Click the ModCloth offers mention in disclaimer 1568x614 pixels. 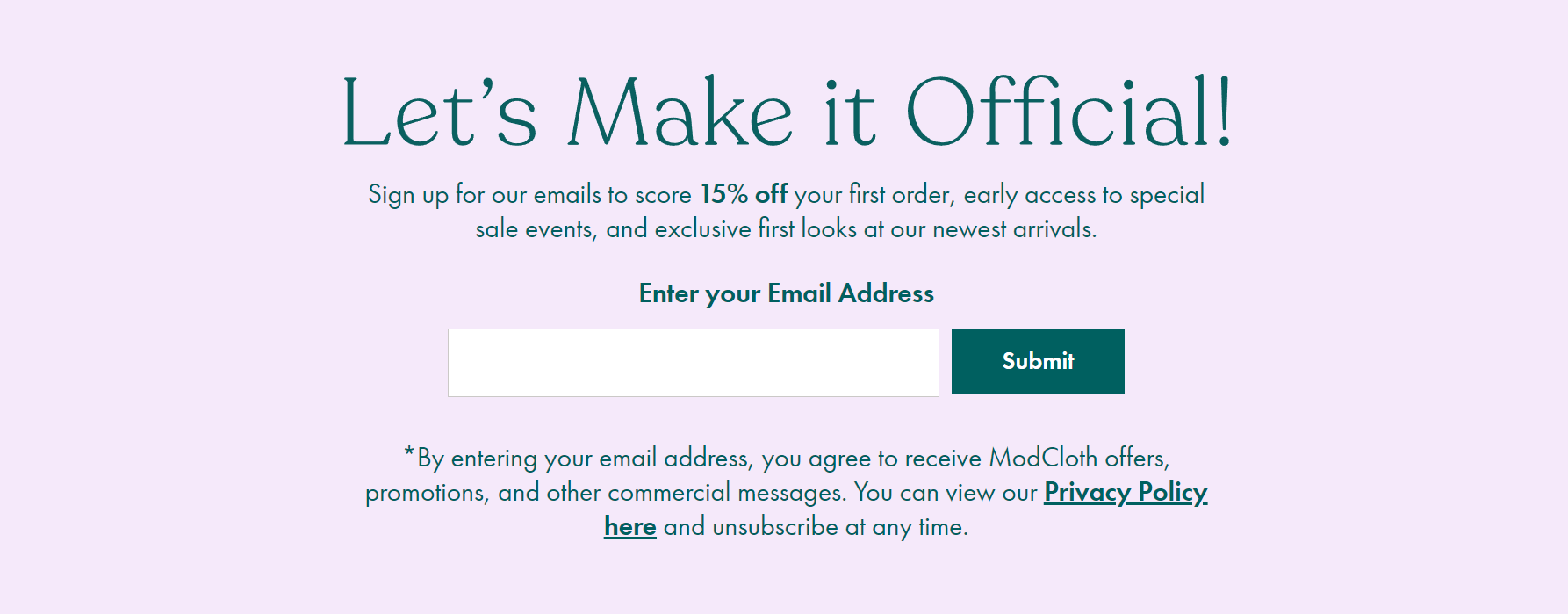[1079, 458]
